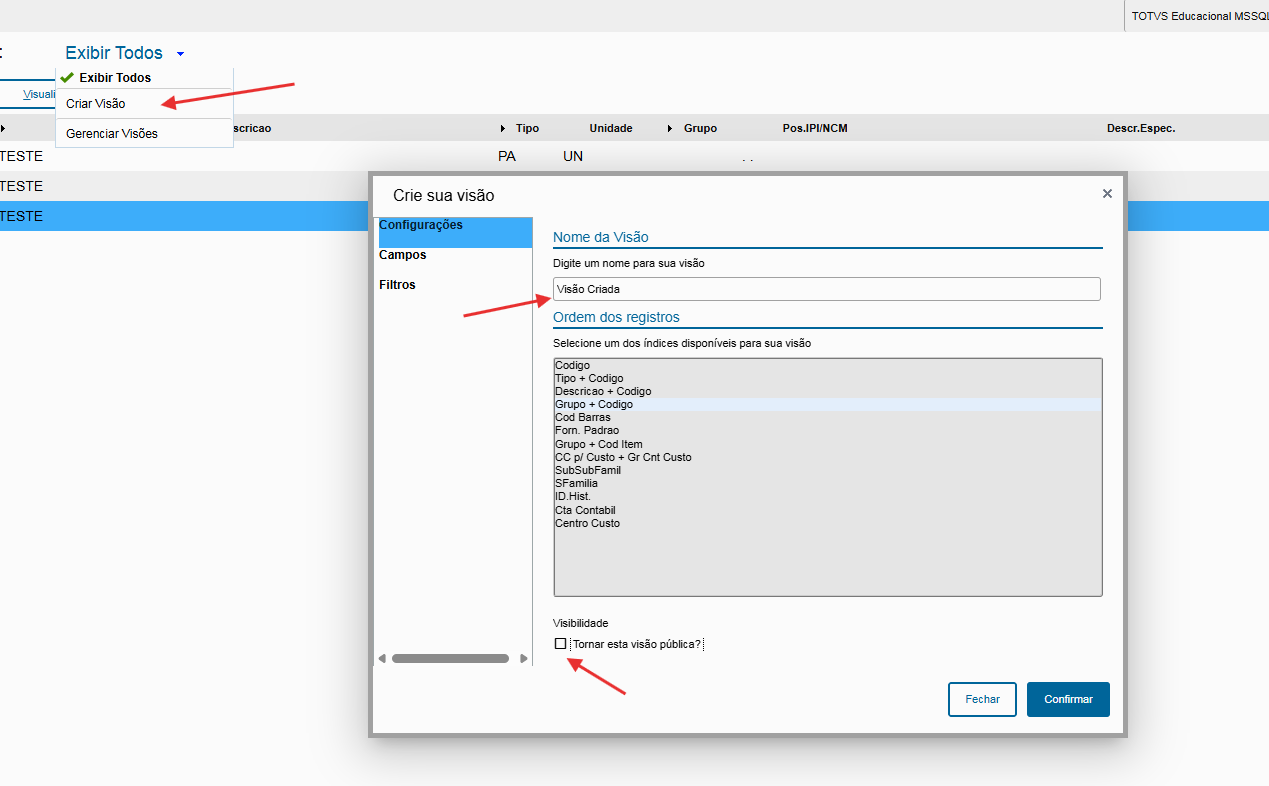Open Gerenciar Visões menu entry
The width and height of the screenshot is (1269, 786).
point(144,134)
